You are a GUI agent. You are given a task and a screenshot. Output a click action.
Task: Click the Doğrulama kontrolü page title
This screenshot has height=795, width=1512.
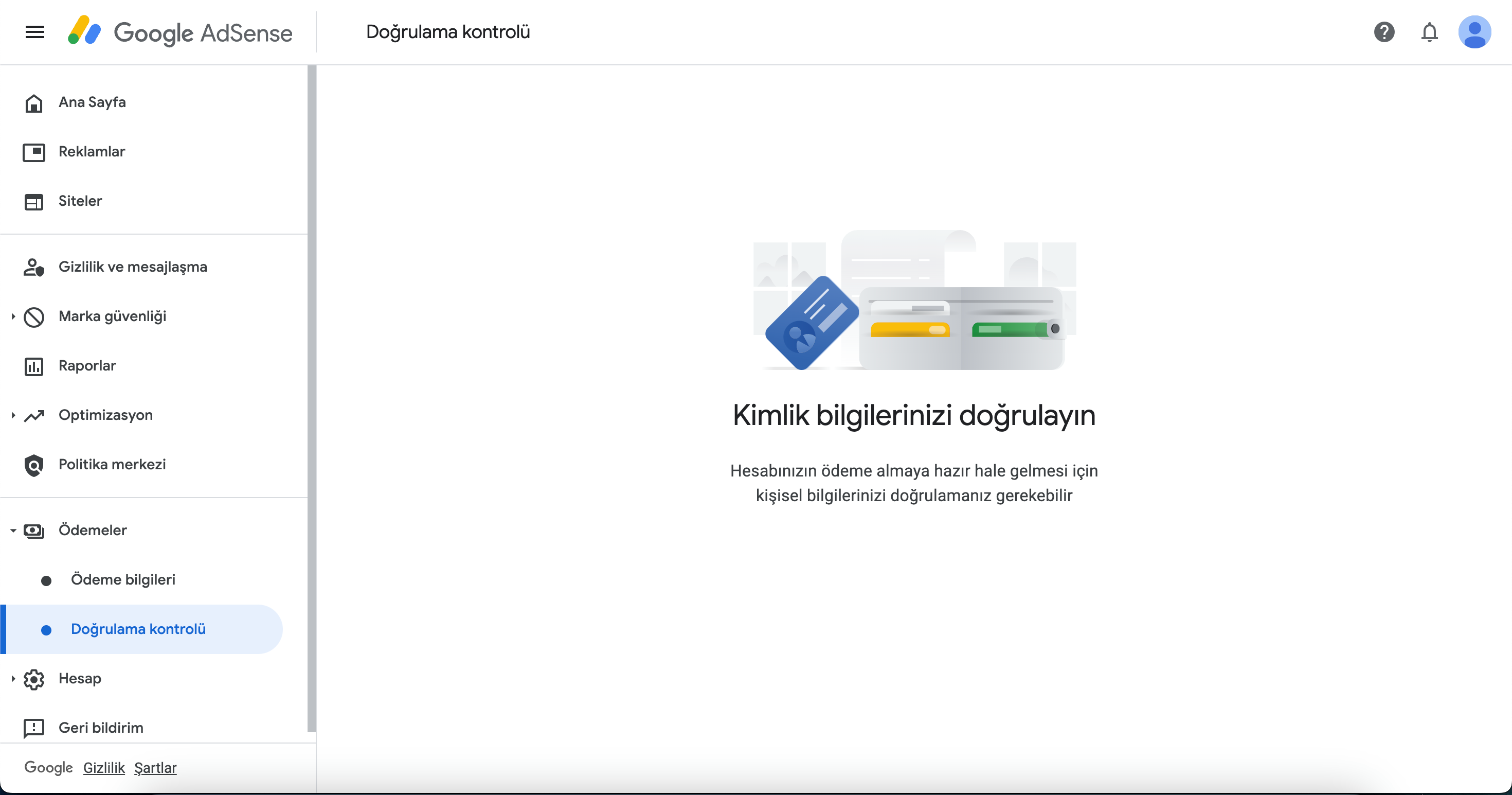click(448, 32)
